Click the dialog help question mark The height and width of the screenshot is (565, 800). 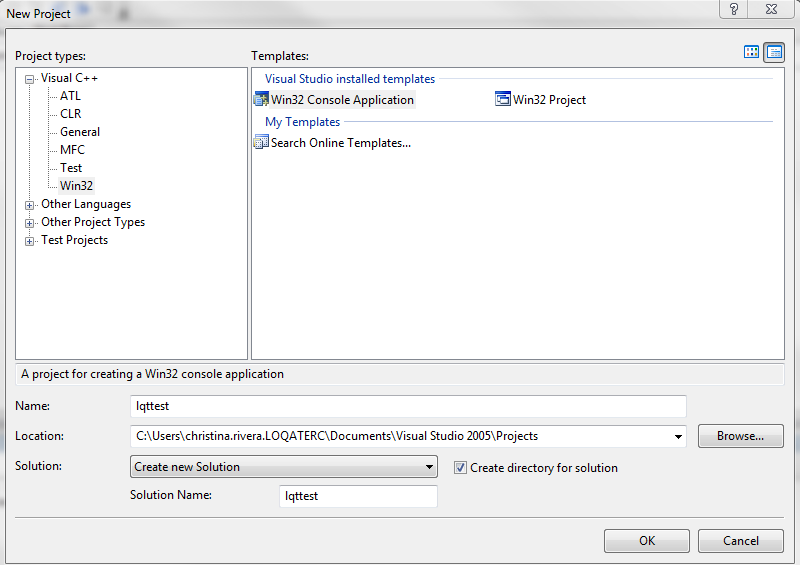click(734, 9)
